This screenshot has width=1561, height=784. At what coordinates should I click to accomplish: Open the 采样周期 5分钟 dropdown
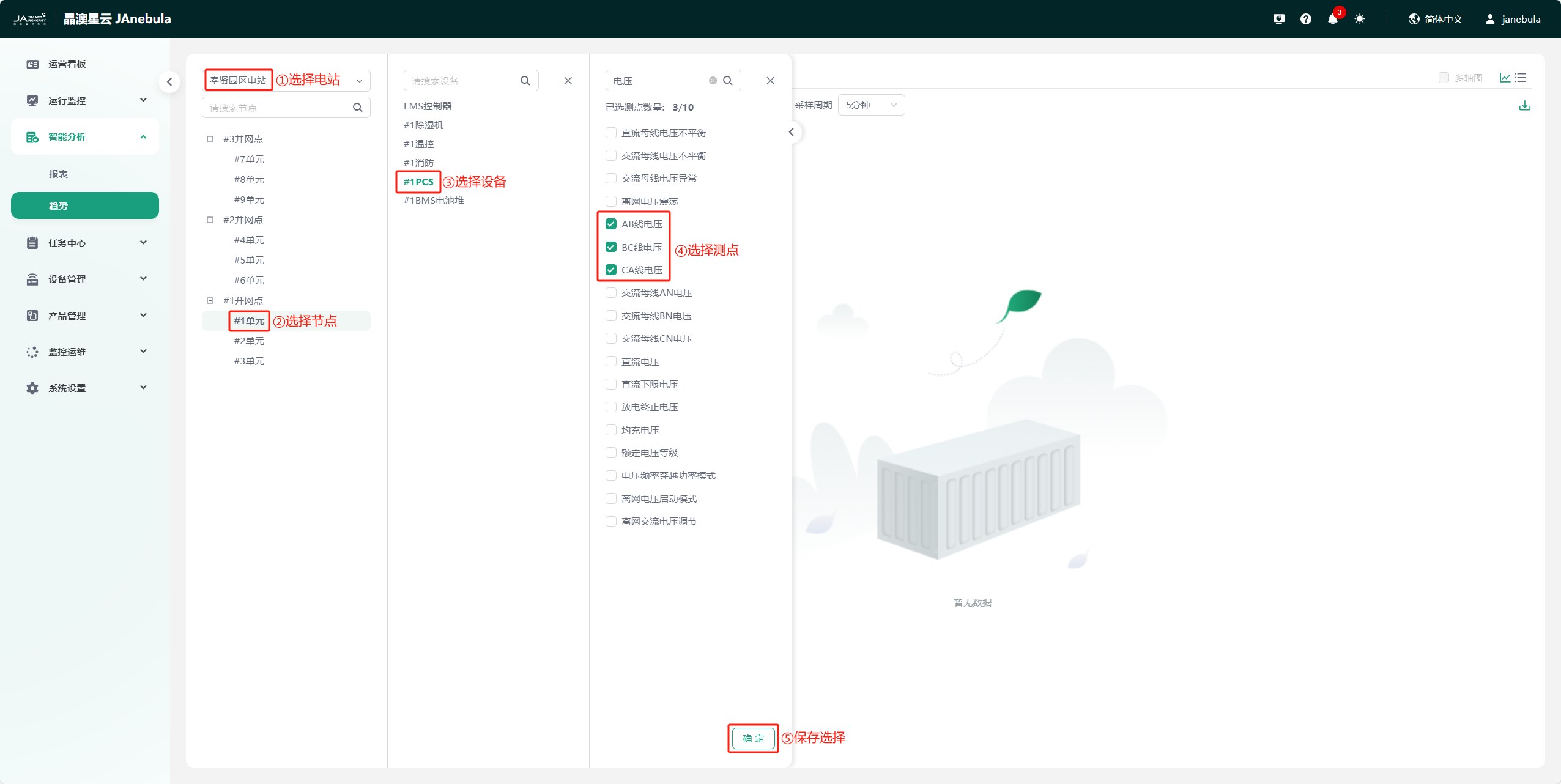pos(871,105)
